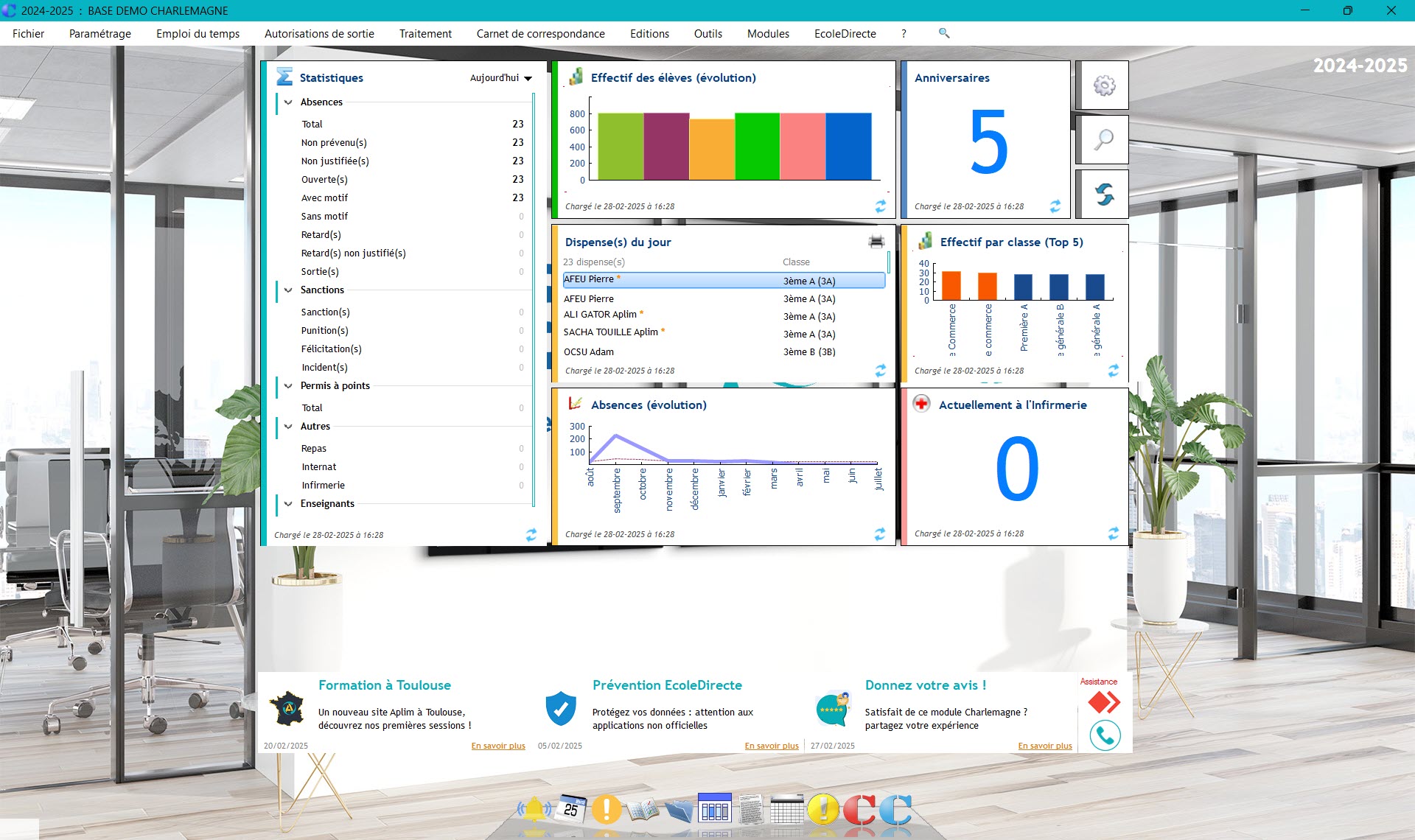The image size is (1415, 840).
Task: Click the Retard(s) non justifié(s) row
Action: [x=412, y=253]
